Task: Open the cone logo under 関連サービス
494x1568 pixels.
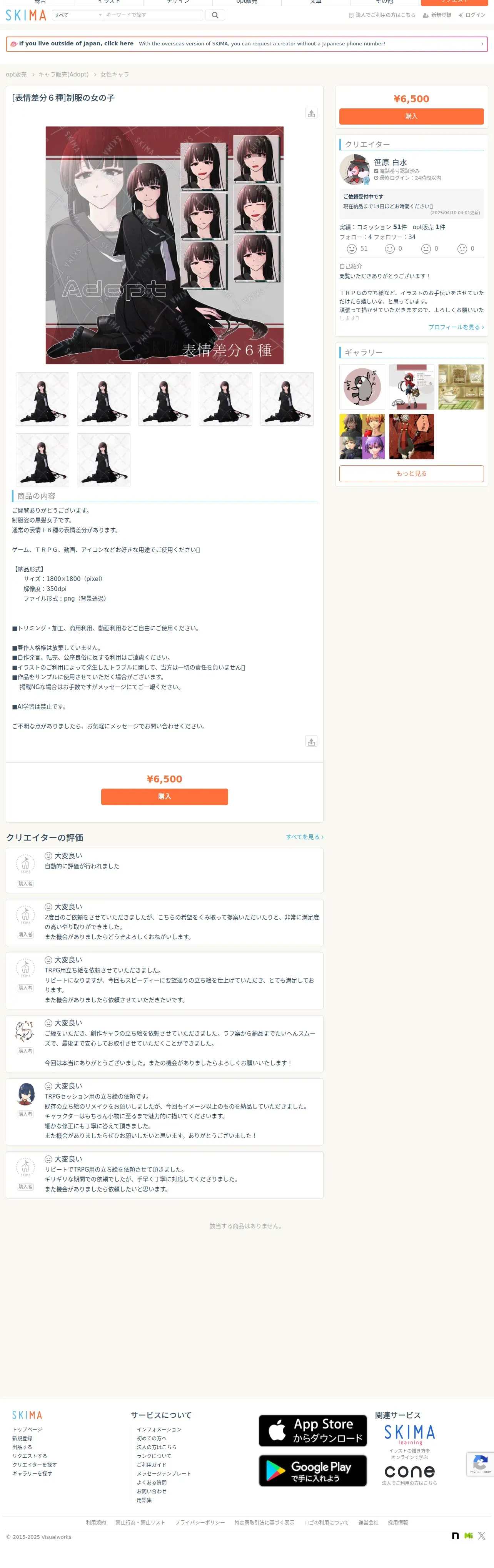Action: 409,1471
